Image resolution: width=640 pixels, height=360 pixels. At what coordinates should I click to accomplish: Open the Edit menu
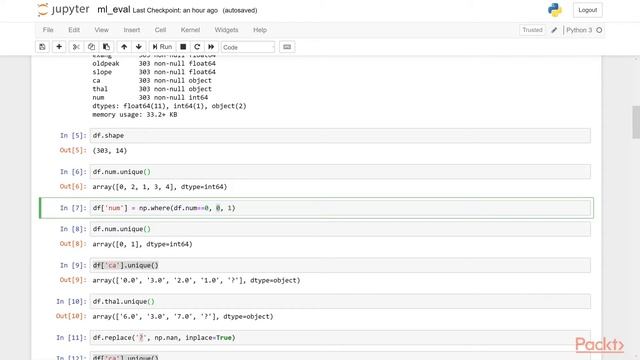(74, 30)
